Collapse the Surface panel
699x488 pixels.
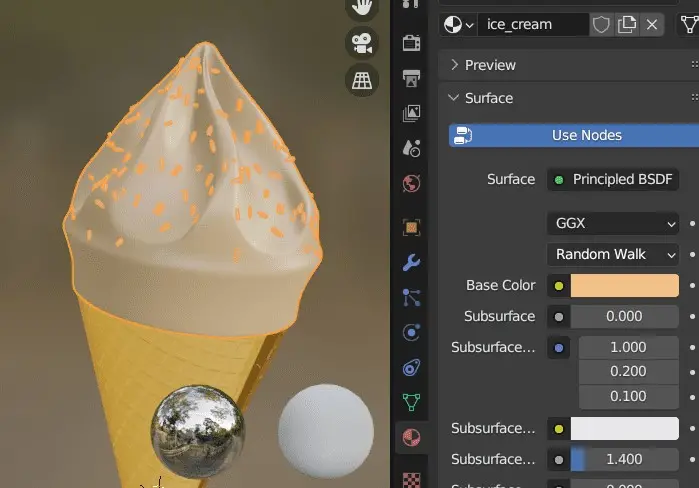tap(454, 98)
